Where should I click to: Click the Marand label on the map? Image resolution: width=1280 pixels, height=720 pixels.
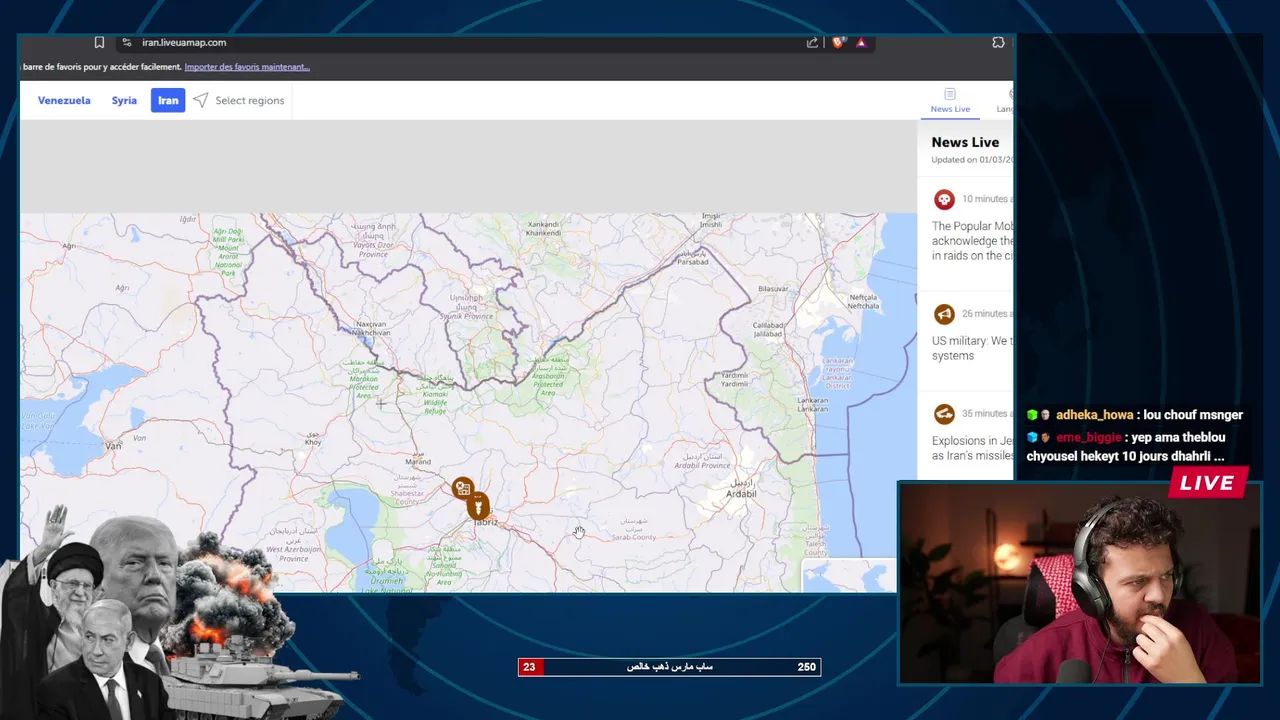(418, 462)
